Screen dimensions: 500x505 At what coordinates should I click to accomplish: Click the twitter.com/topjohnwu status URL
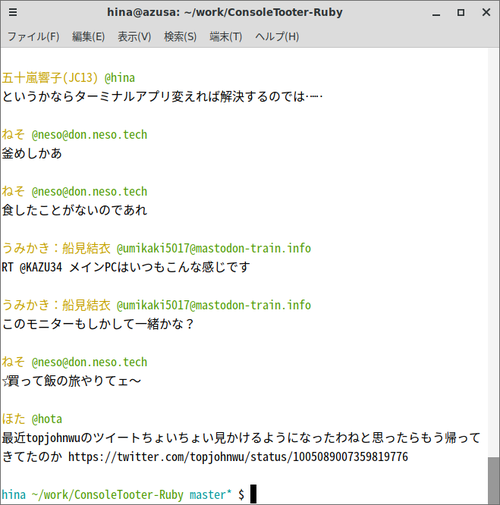tap(238, 457)
